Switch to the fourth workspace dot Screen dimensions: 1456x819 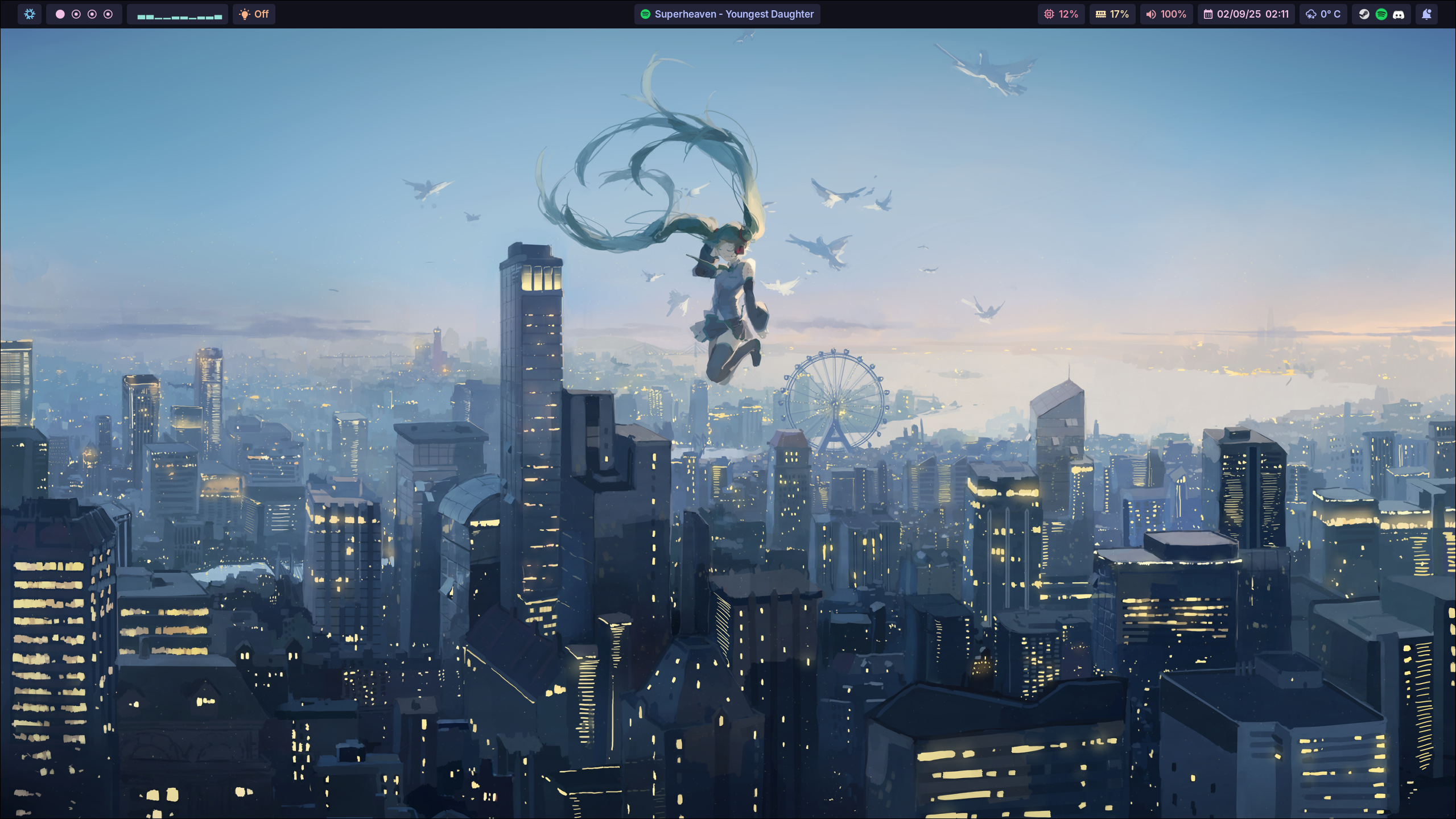click(x=108, y=14)
